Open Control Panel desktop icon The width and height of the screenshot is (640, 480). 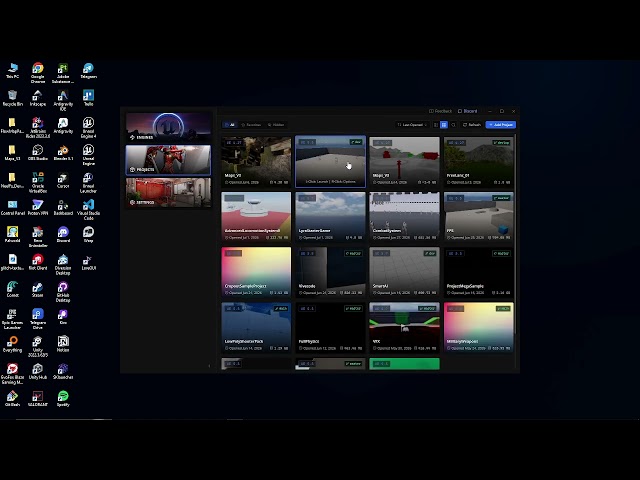tap(13, 207)
